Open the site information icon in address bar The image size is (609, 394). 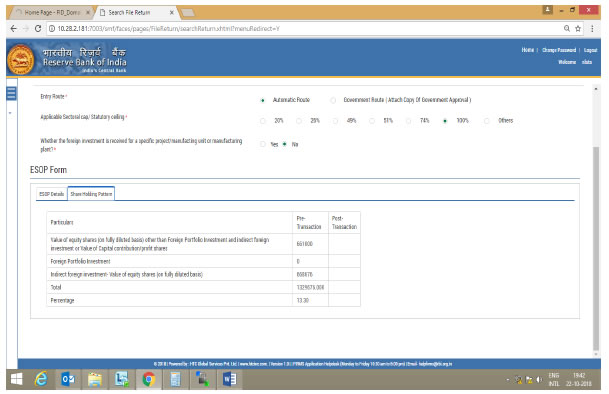tap(52, 28)
